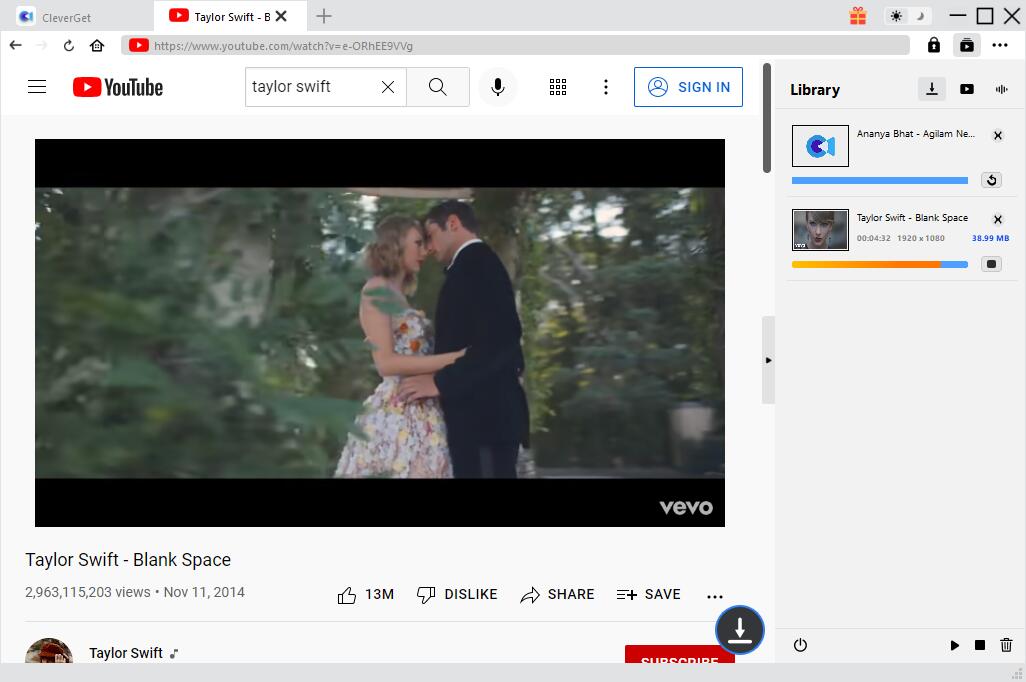This screenshot has width=1026, height=682.
Task: Click the Taylor Swift download progress bar
Action: tap(879, 263)
